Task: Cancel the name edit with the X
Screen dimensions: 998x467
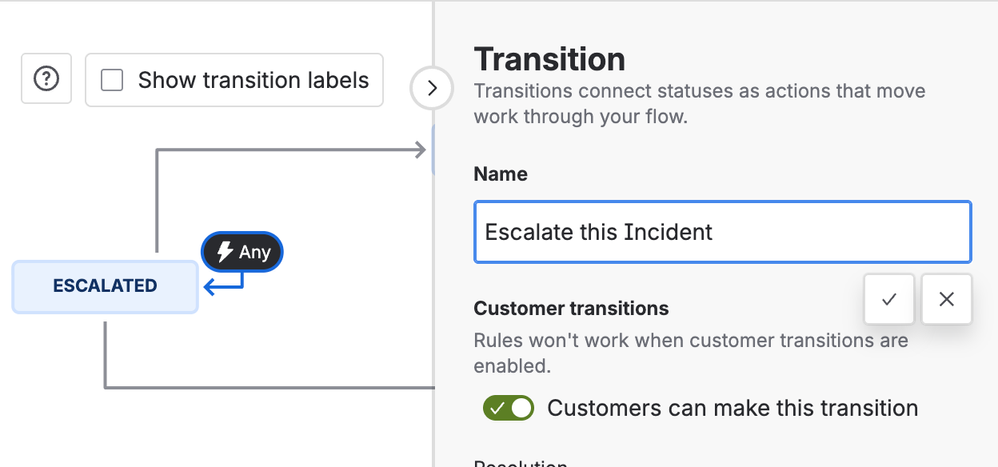Action: pos(947,299)
